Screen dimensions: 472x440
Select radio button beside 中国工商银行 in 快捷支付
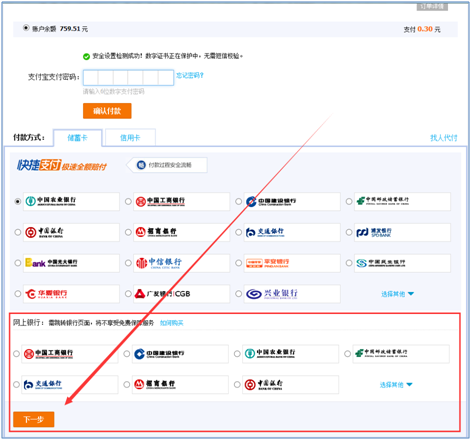click(128, 201)
